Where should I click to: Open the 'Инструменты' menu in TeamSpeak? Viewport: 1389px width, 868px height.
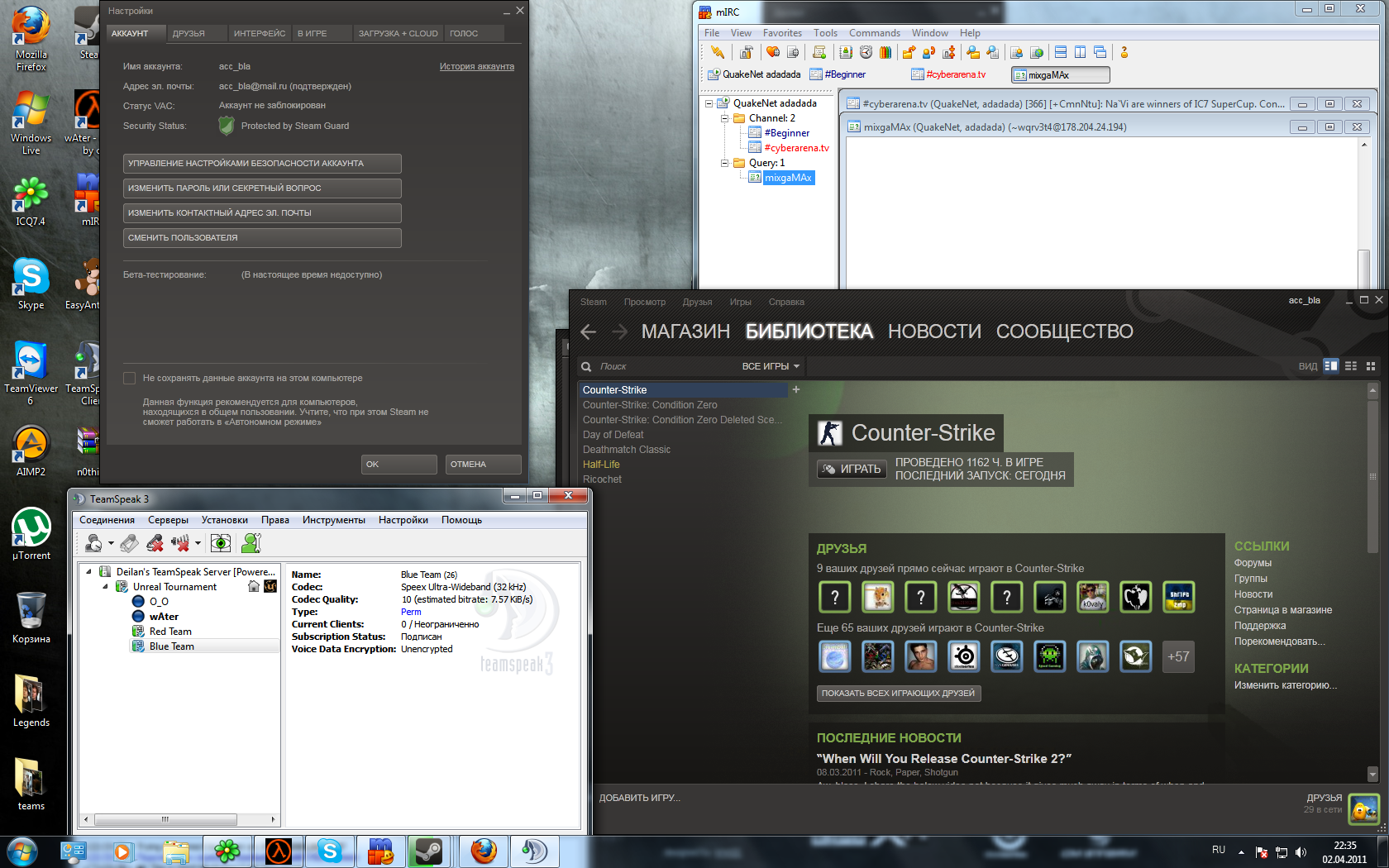[x=333, y=520]
